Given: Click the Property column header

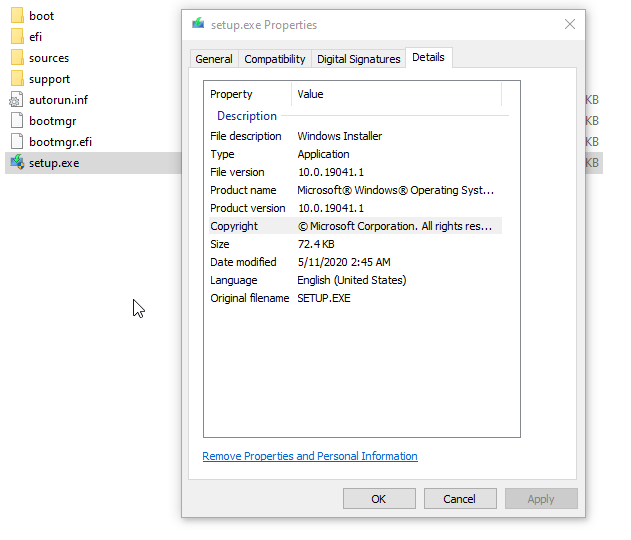Looking at the screenshot, I should coord(248,94).
